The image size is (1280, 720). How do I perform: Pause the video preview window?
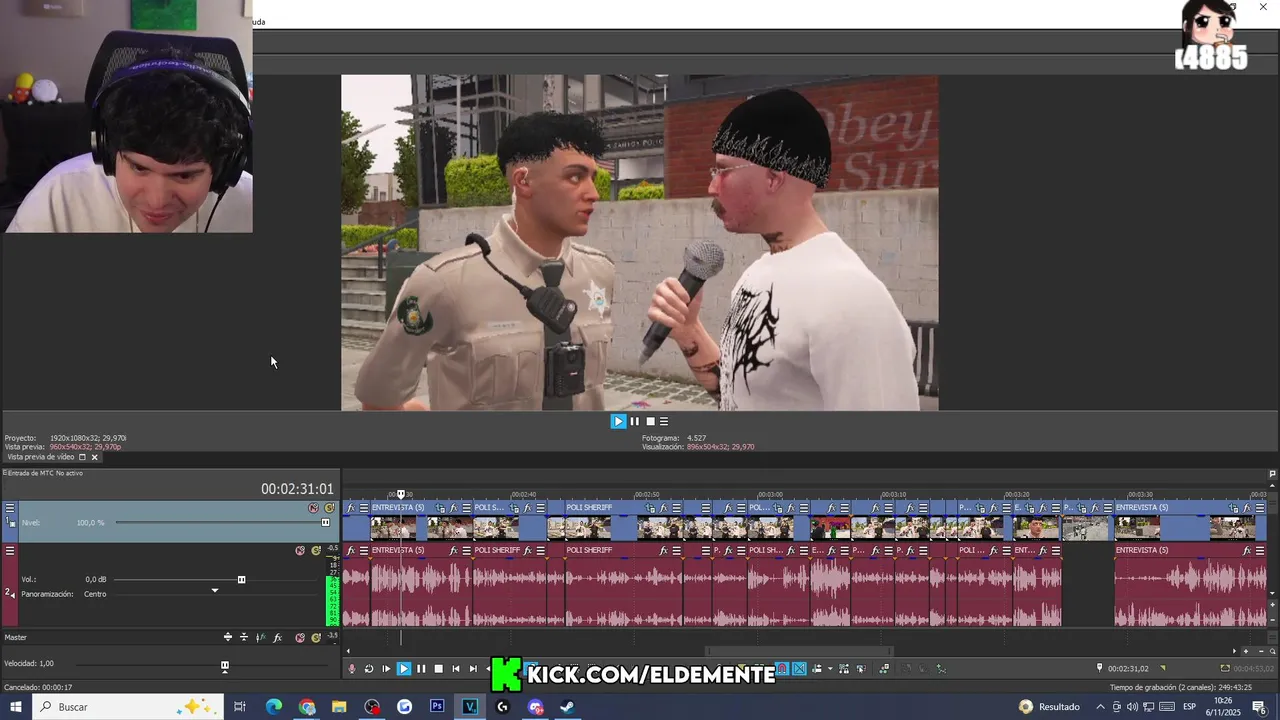634,421
